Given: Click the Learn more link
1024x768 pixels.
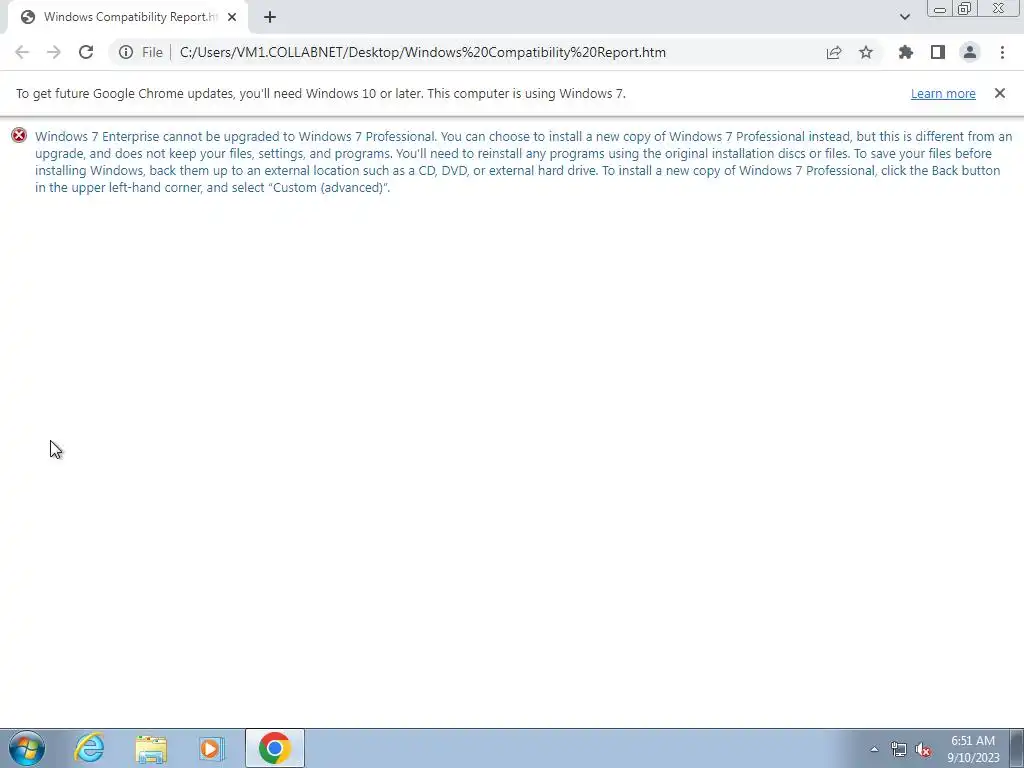Looking at the screenshot, I should click(x=943, y=93).
